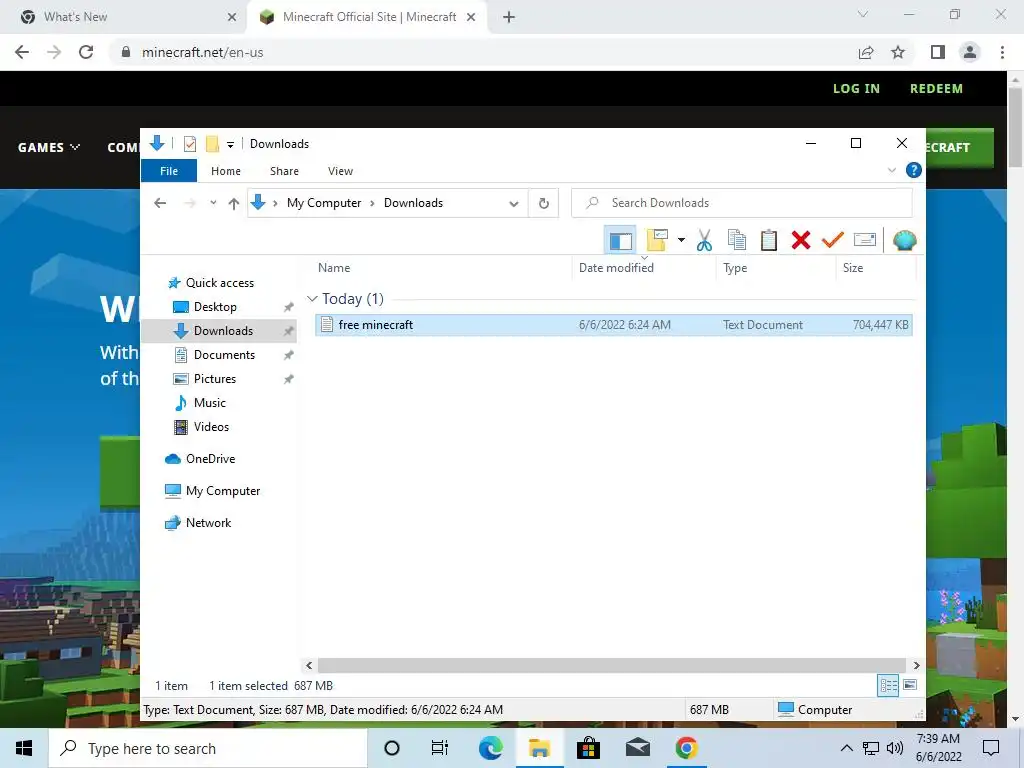The image size is (1024, 768).
Task: Click LOG IN on Minecraft site
Action: pos(856,89)
